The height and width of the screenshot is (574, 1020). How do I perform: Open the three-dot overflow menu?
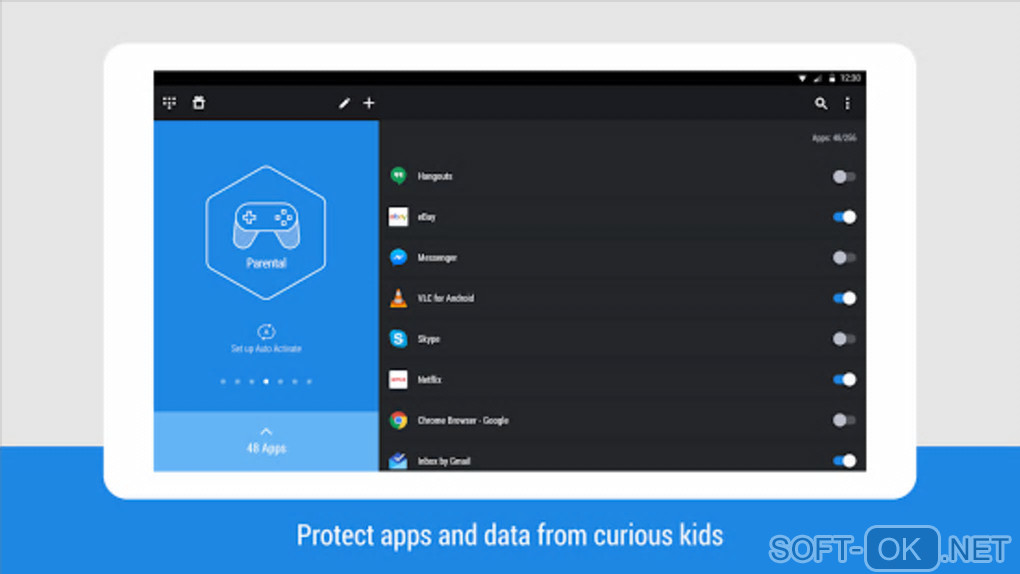click(x=847, y=103)
